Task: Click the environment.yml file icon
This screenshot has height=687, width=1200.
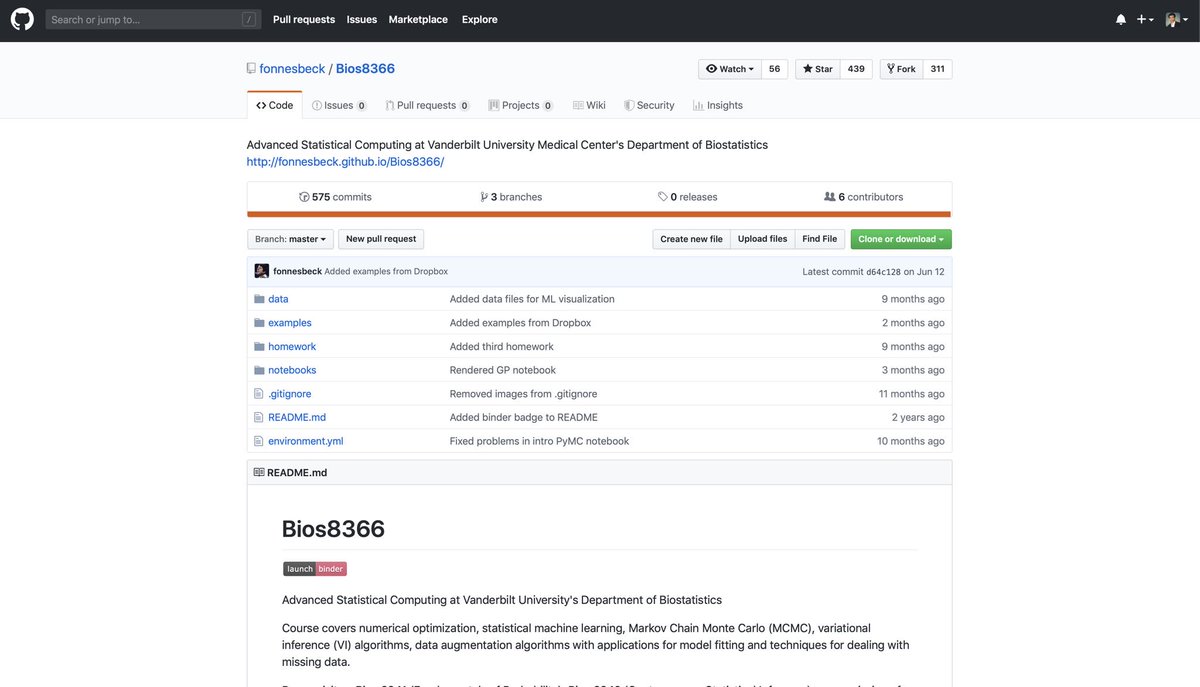Action: pyautogui.click(x=259, y=441)
